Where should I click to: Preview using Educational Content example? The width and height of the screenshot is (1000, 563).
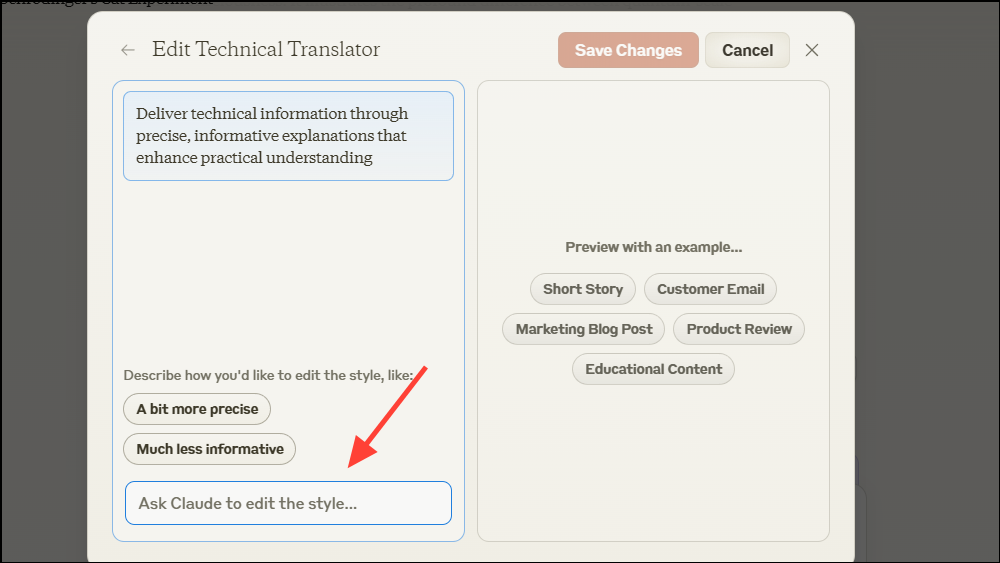653,369
